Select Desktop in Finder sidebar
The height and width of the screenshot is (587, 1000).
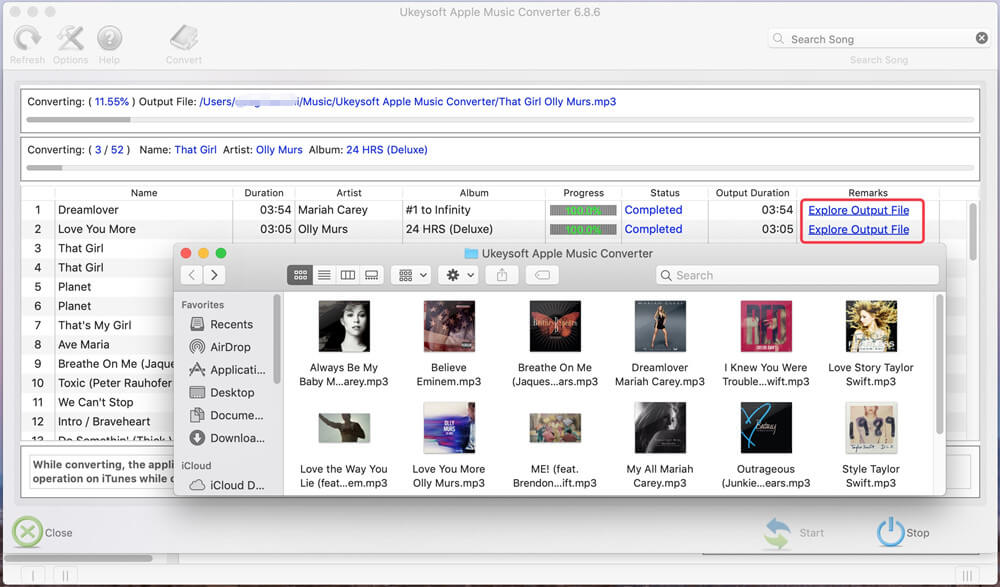click(232, 392)
